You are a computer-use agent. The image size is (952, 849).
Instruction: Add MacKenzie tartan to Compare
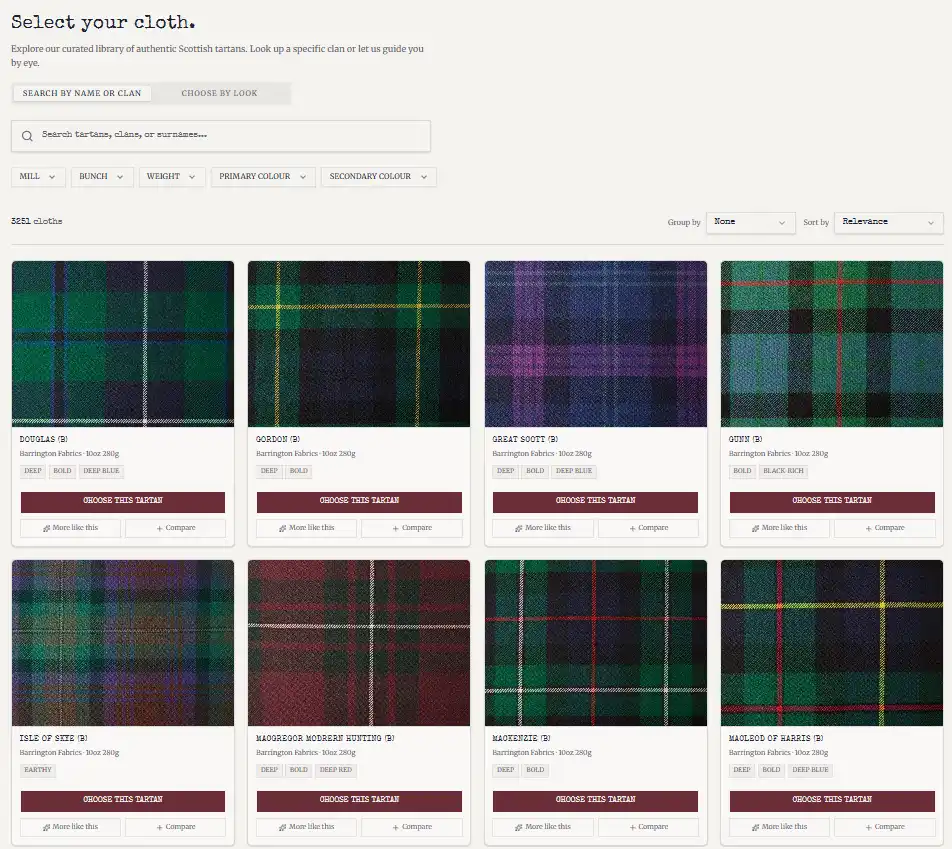(x=648, y=827)
